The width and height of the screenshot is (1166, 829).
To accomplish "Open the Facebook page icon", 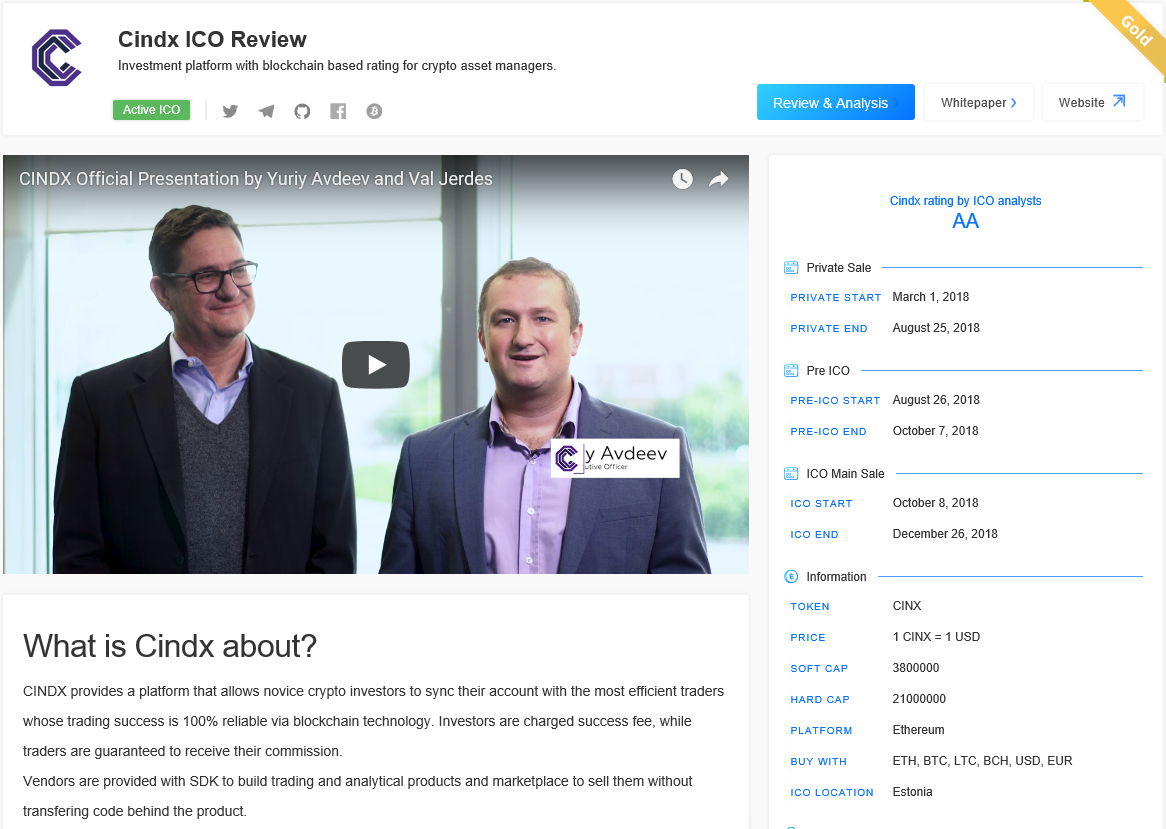I will (338, 111).
